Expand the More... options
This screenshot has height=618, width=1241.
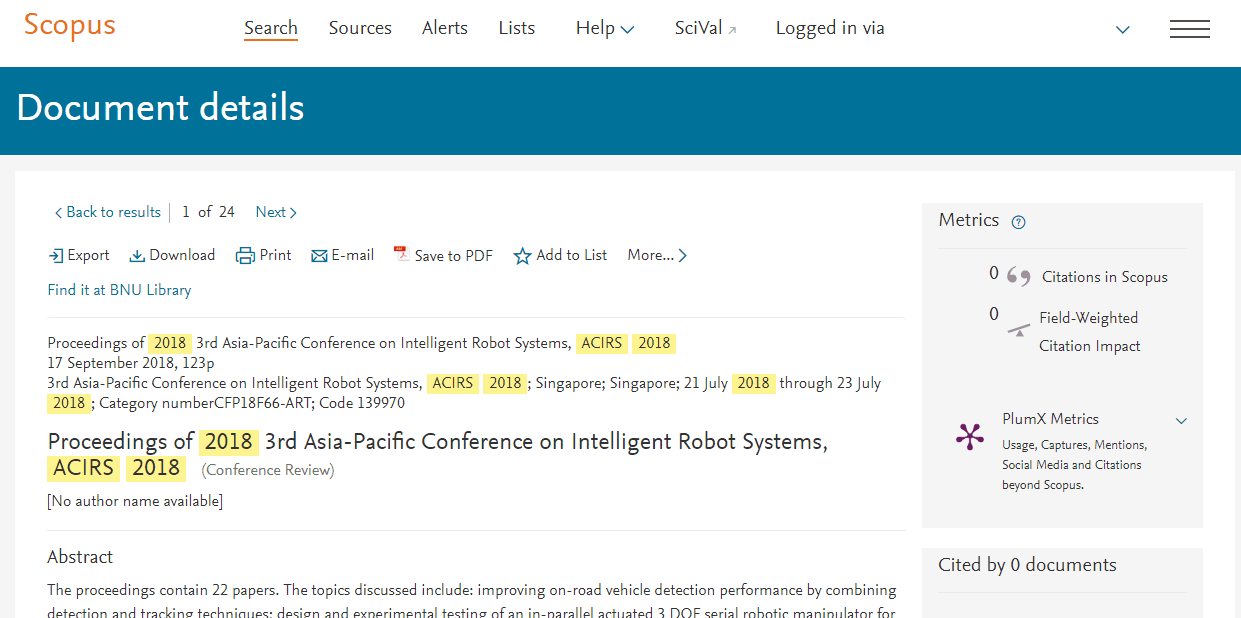pyautogui.click(x=657, y=255)
